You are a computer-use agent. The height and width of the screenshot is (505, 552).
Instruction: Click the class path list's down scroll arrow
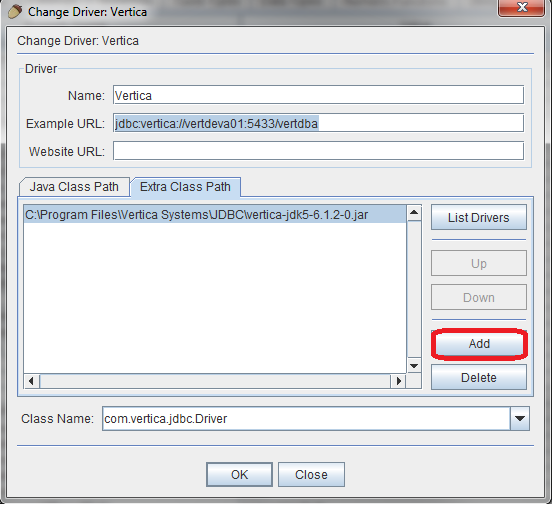414,366
